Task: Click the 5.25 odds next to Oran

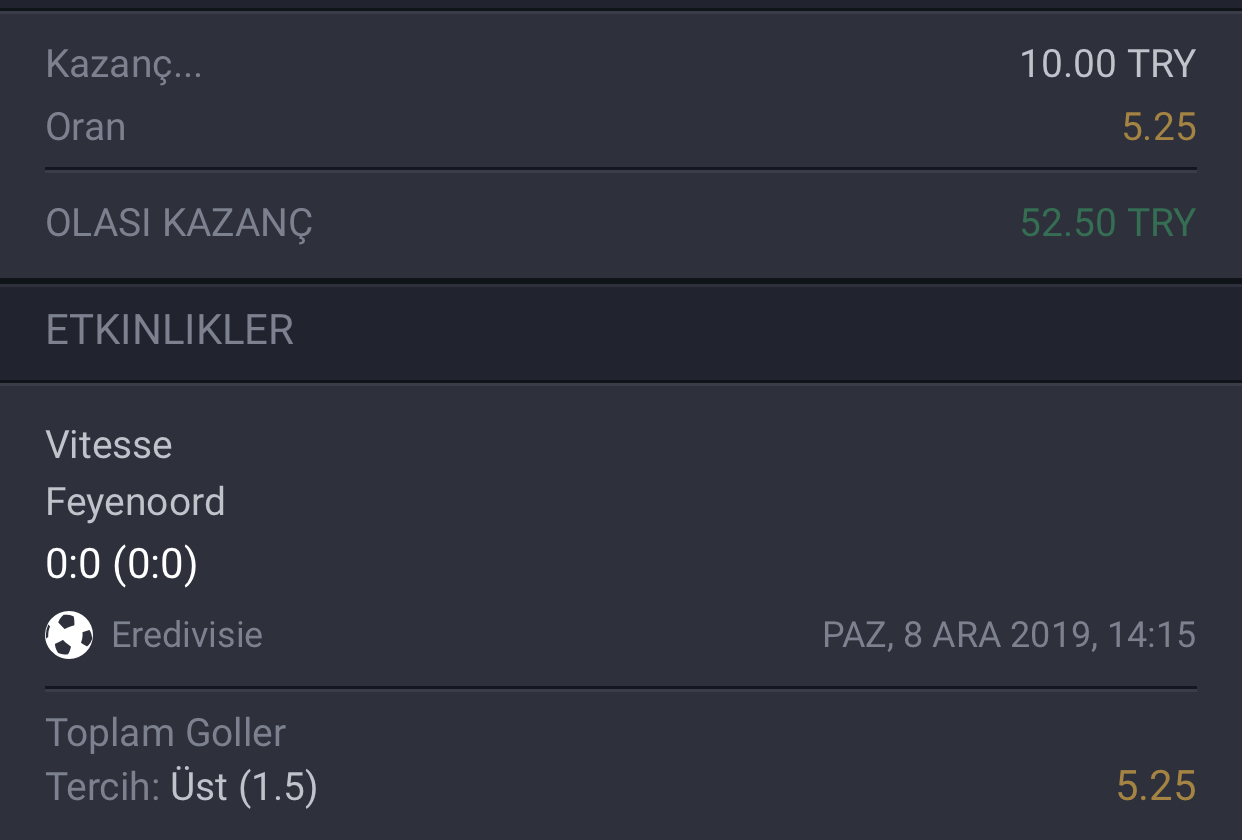Action: point(1159,127)
